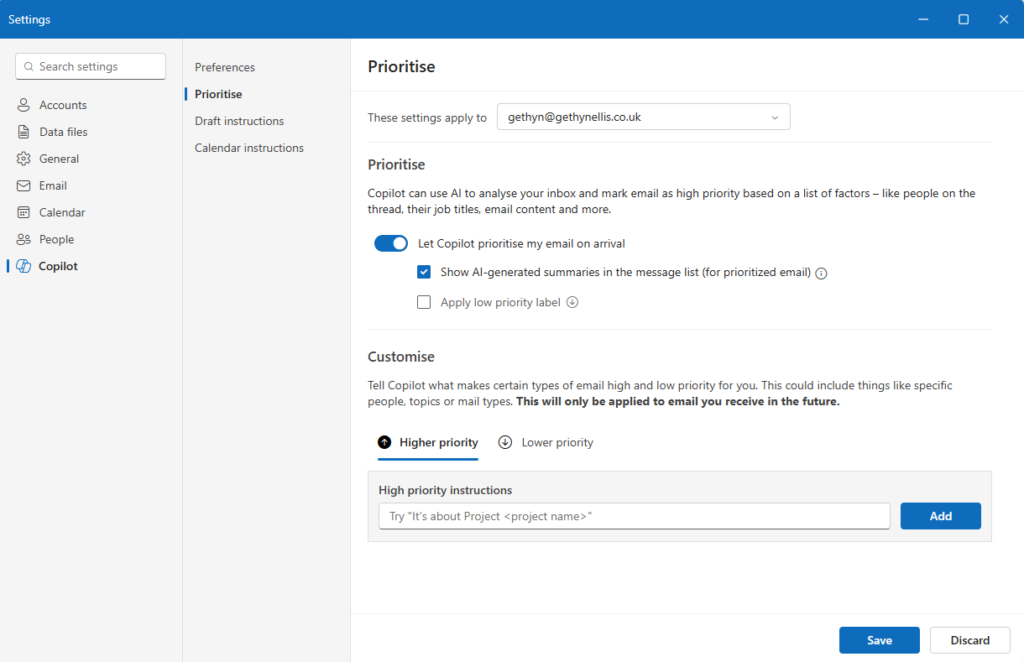Click the People icon in sidebar
Image resolution: width=1024 pixels, height=662 pixels.
point(24,239)
